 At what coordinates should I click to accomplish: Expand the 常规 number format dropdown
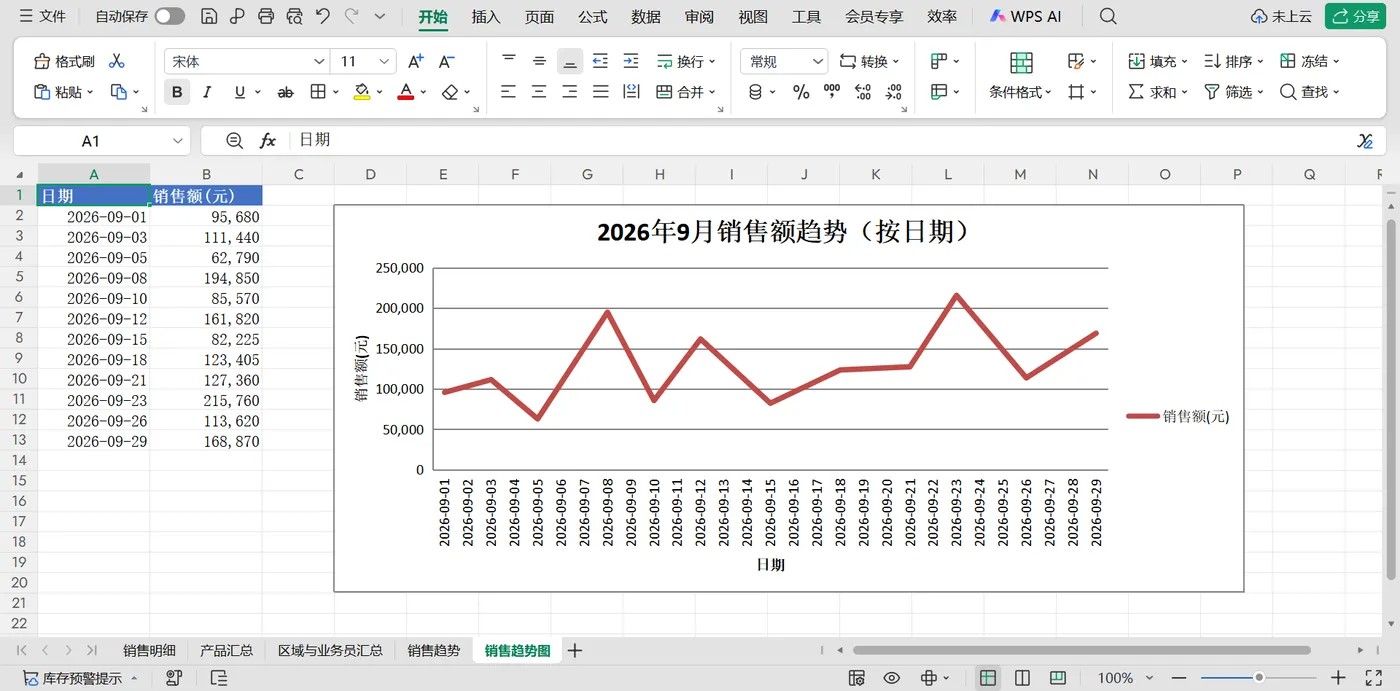click(x=818, y=62)
